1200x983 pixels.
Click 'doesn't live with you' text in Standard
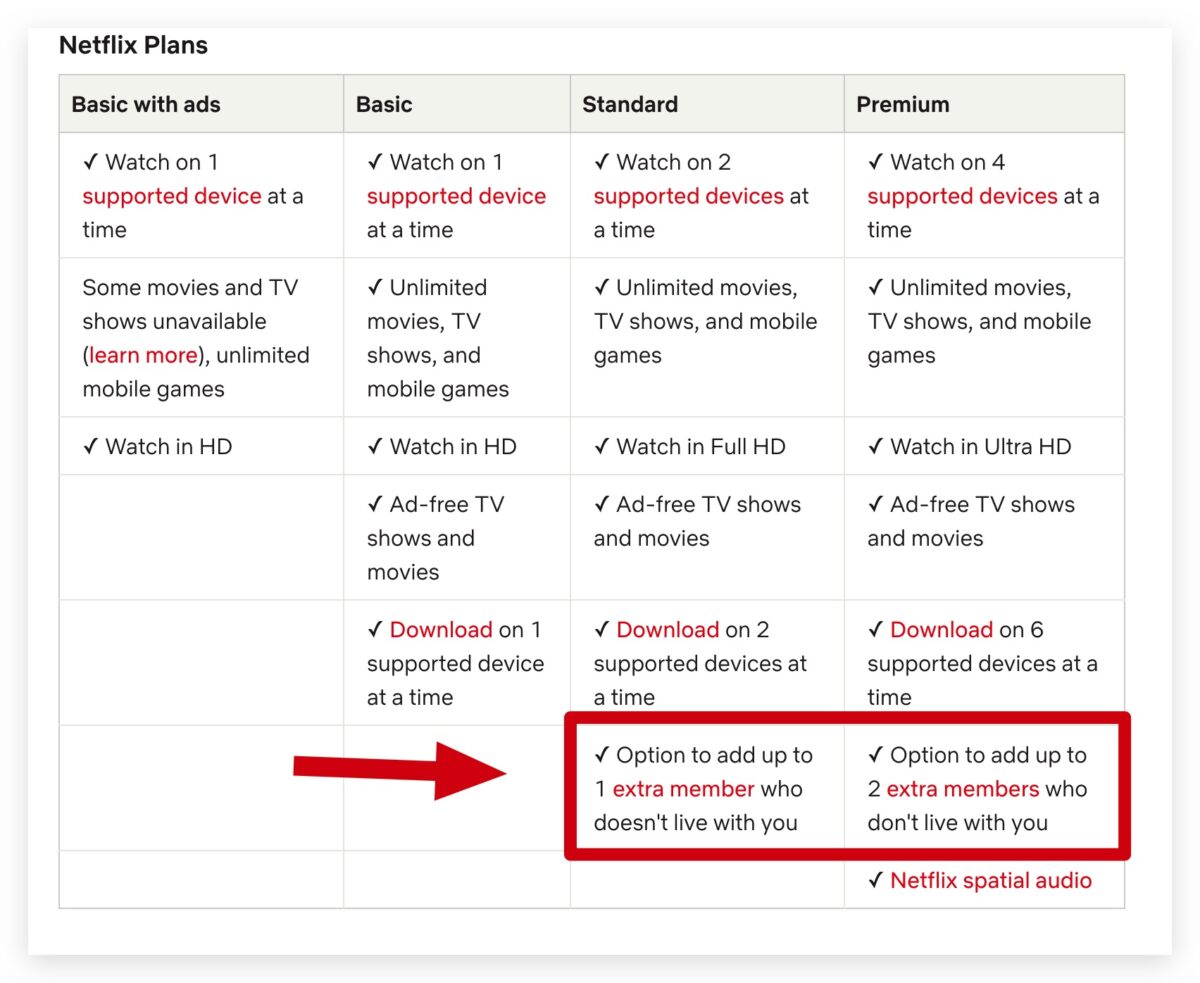[696, 823]
